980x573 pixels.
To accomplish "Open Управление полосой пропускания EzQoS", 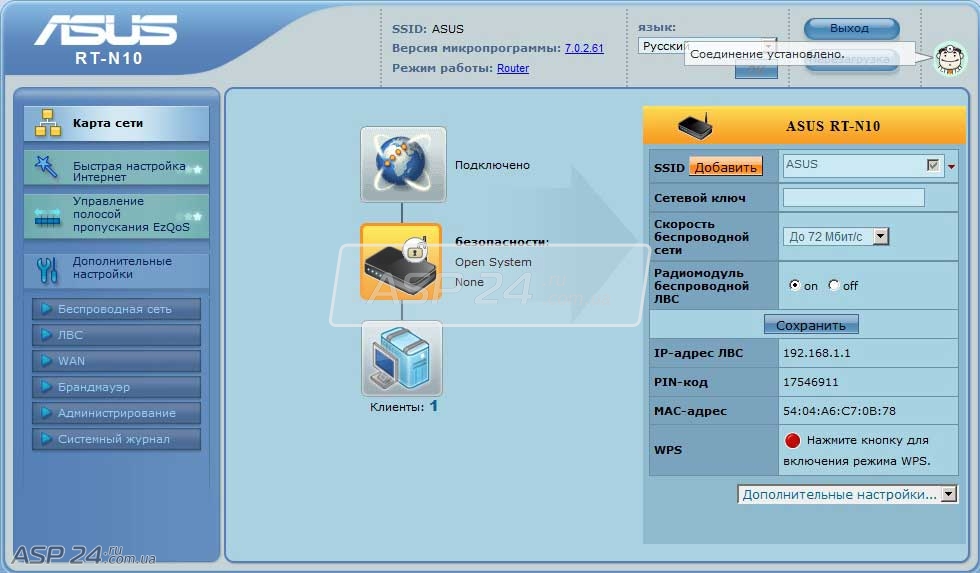I will (116, 216).
